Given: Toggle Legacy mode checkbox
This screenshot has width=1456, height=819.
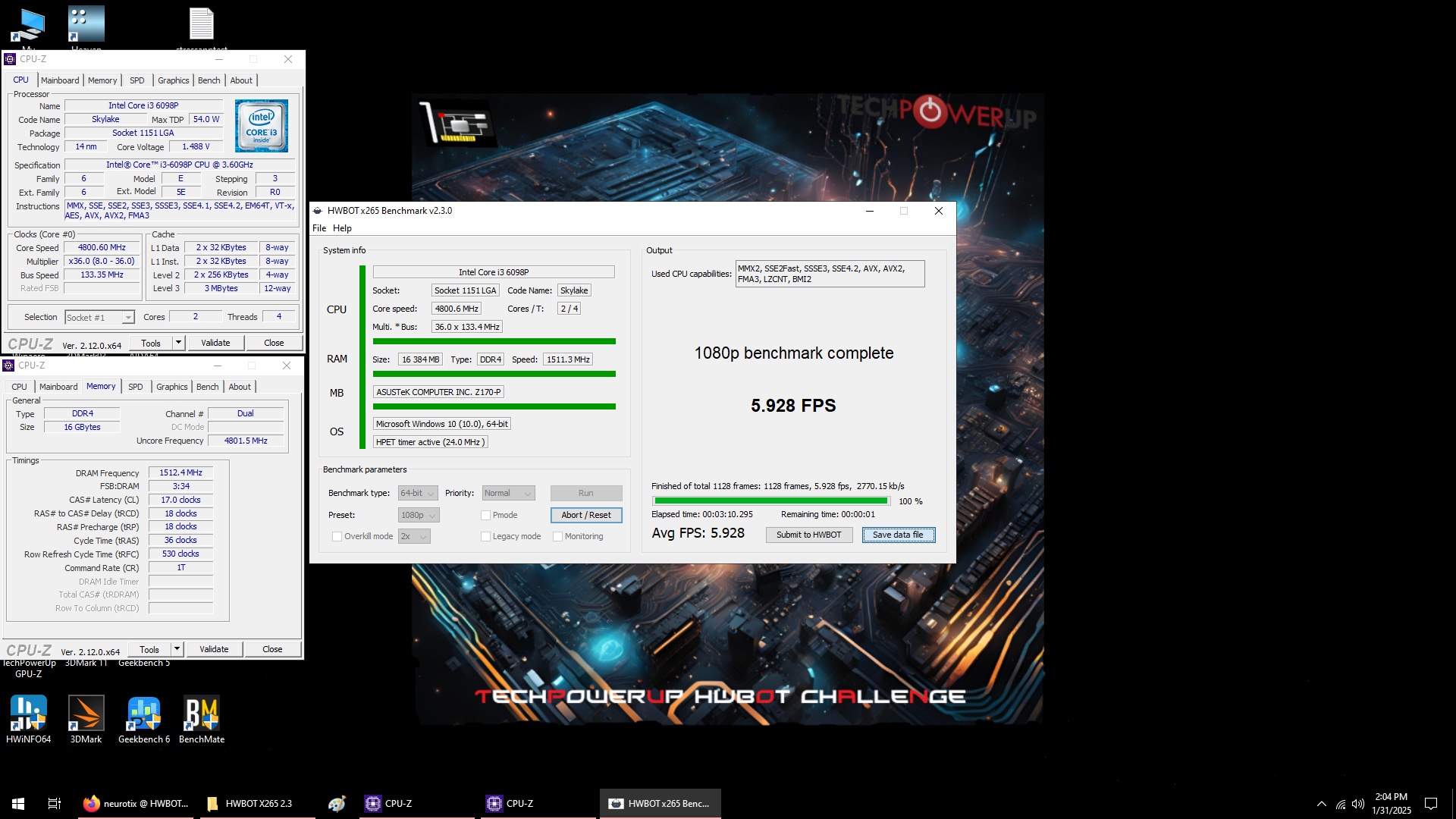Looking at the screenshot, I should 485,536.
